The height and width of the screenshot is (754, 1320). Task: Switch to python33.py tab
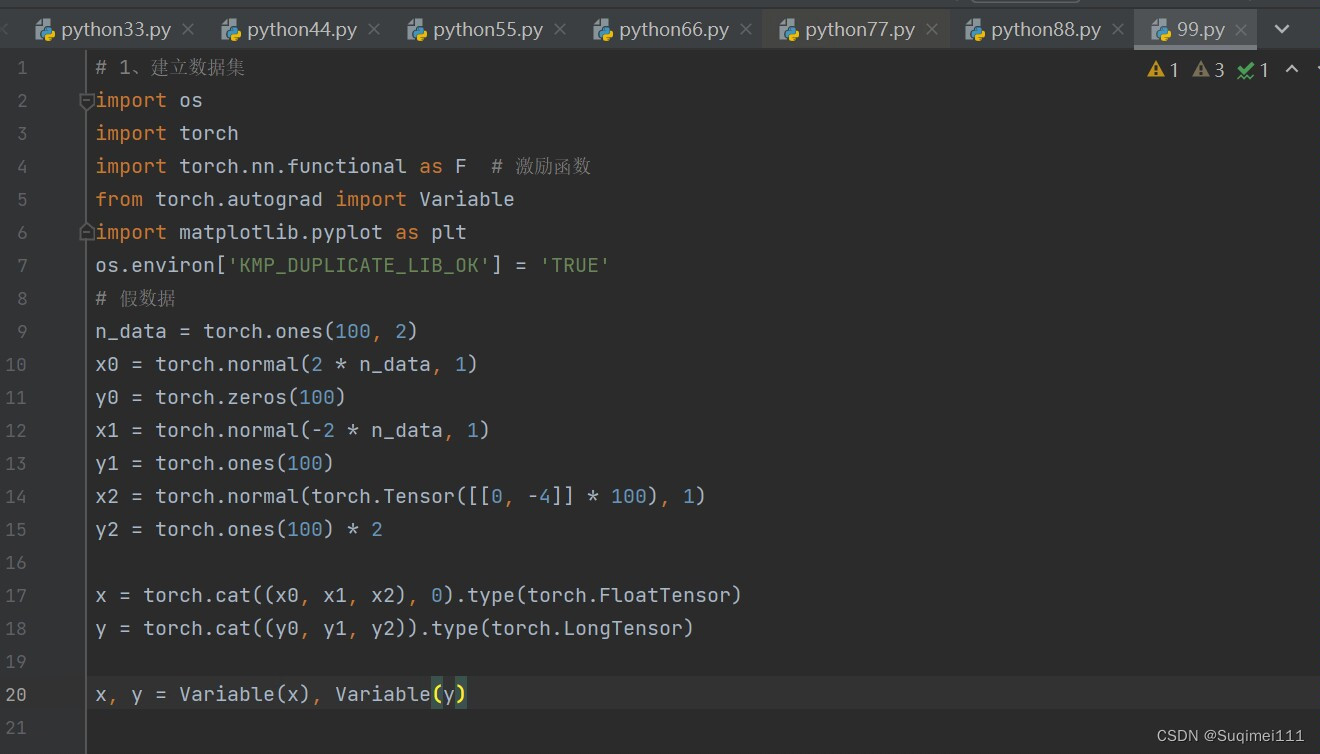115,30
